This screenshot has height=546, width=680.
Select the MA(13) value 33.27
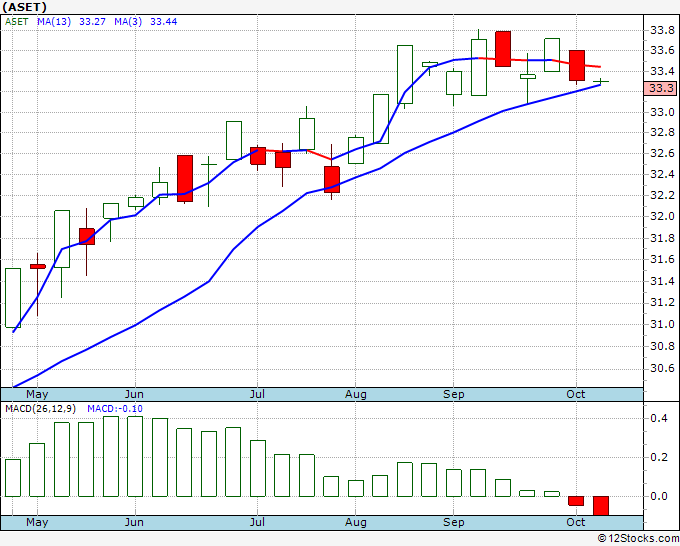coord(92,22)
